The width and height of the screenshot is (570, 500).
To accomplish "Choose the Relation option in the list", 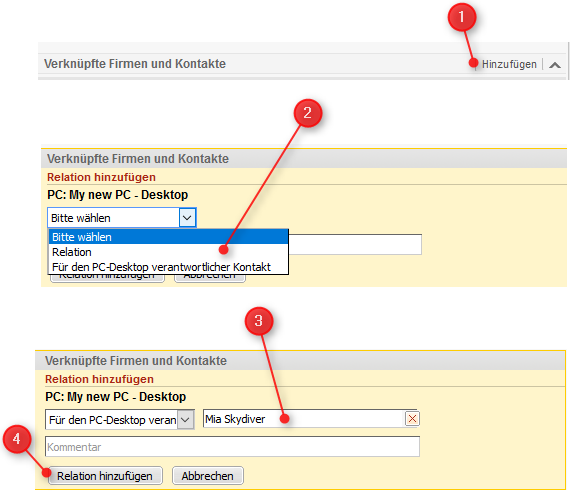I will coord(168,252).
